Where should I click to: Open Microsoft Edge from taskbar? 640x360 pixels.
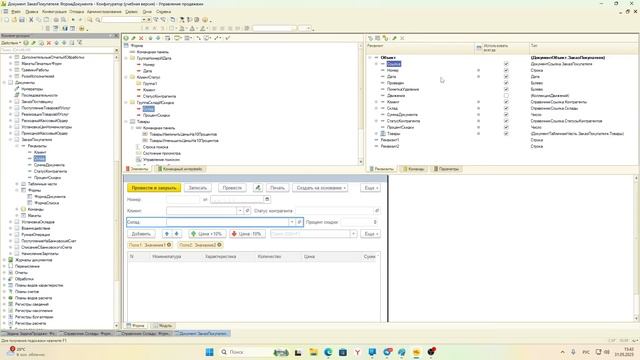click(x=328, y=352)
